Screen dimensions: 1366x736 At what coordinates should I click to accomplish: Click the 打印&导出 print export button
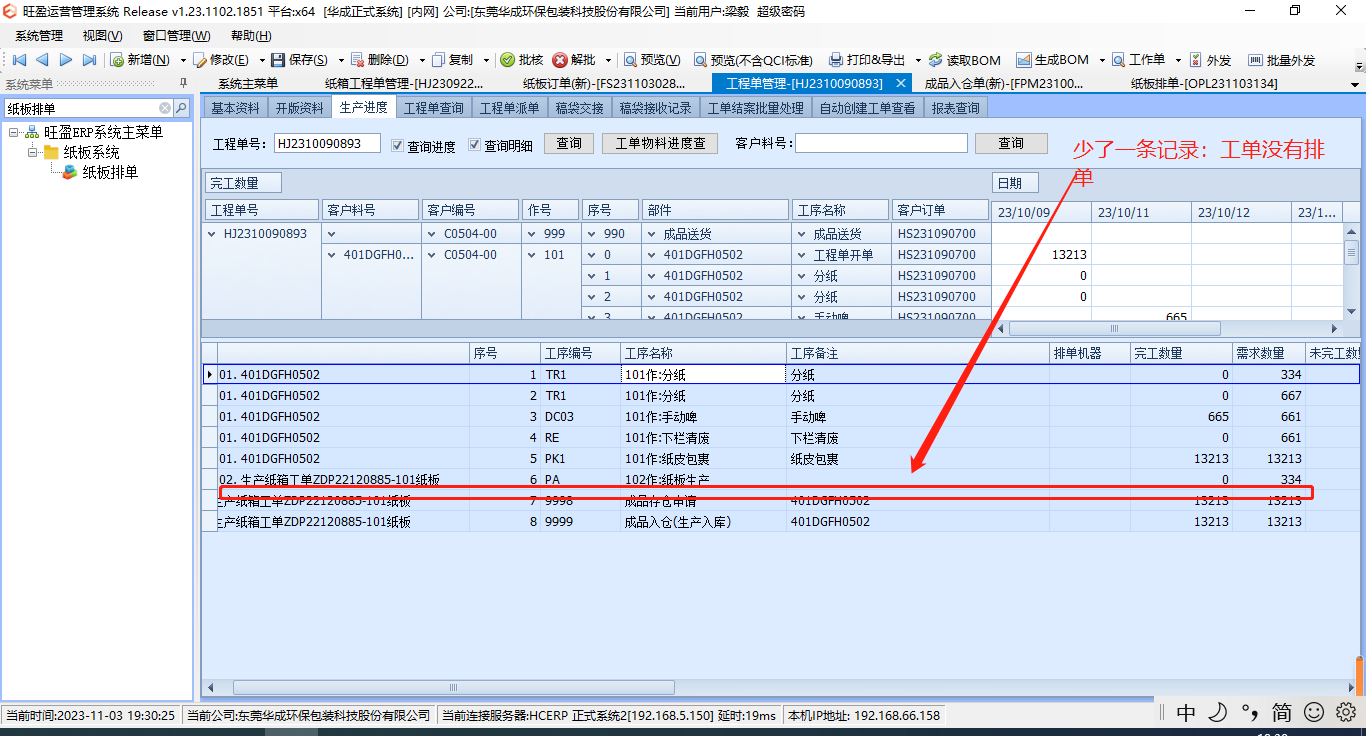pos(867,60)
